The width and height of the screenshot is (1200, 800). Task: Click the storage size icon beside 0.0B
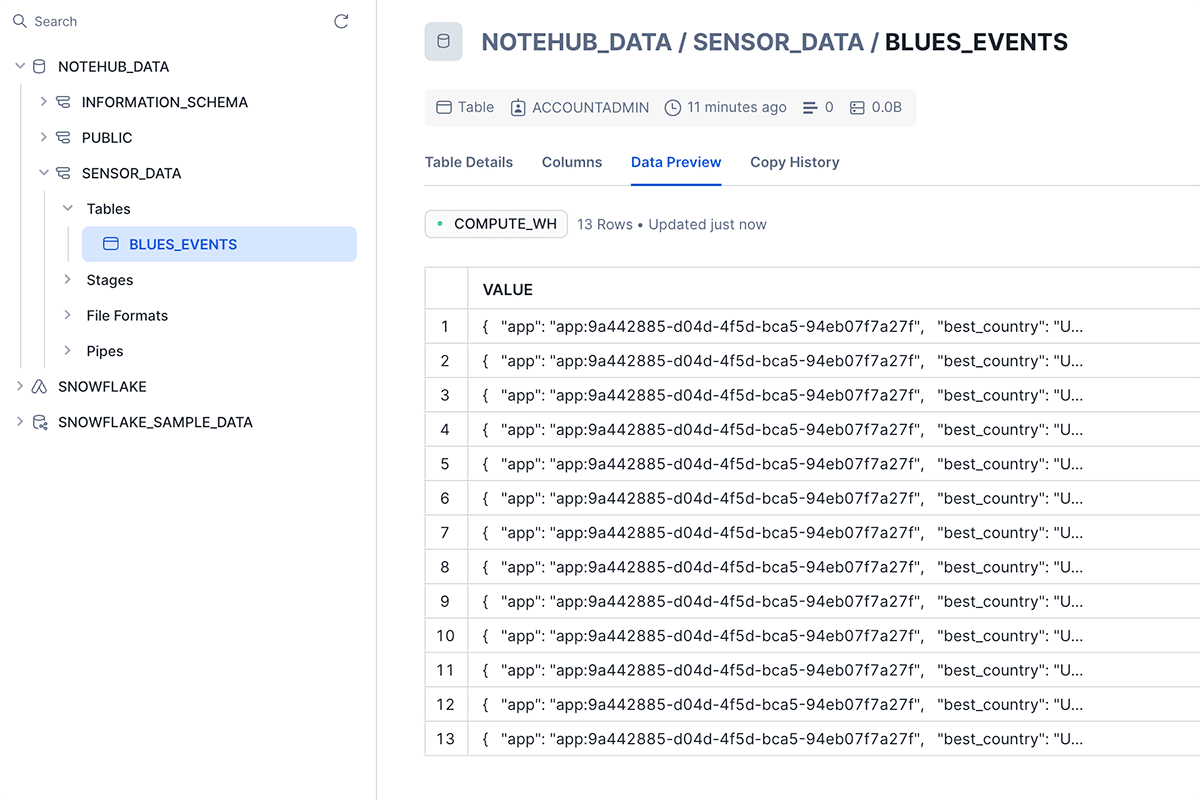point(857,107)
